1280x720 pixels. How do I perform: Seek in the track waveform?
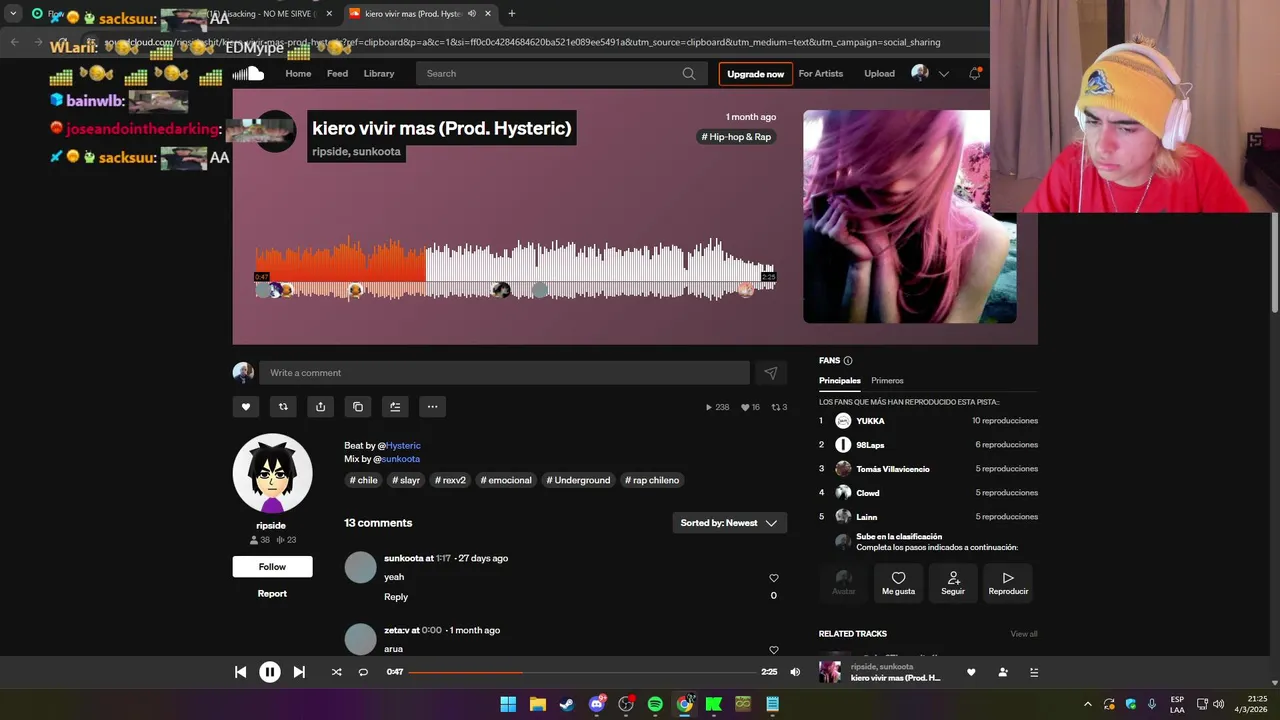click(x=515, y=268)
